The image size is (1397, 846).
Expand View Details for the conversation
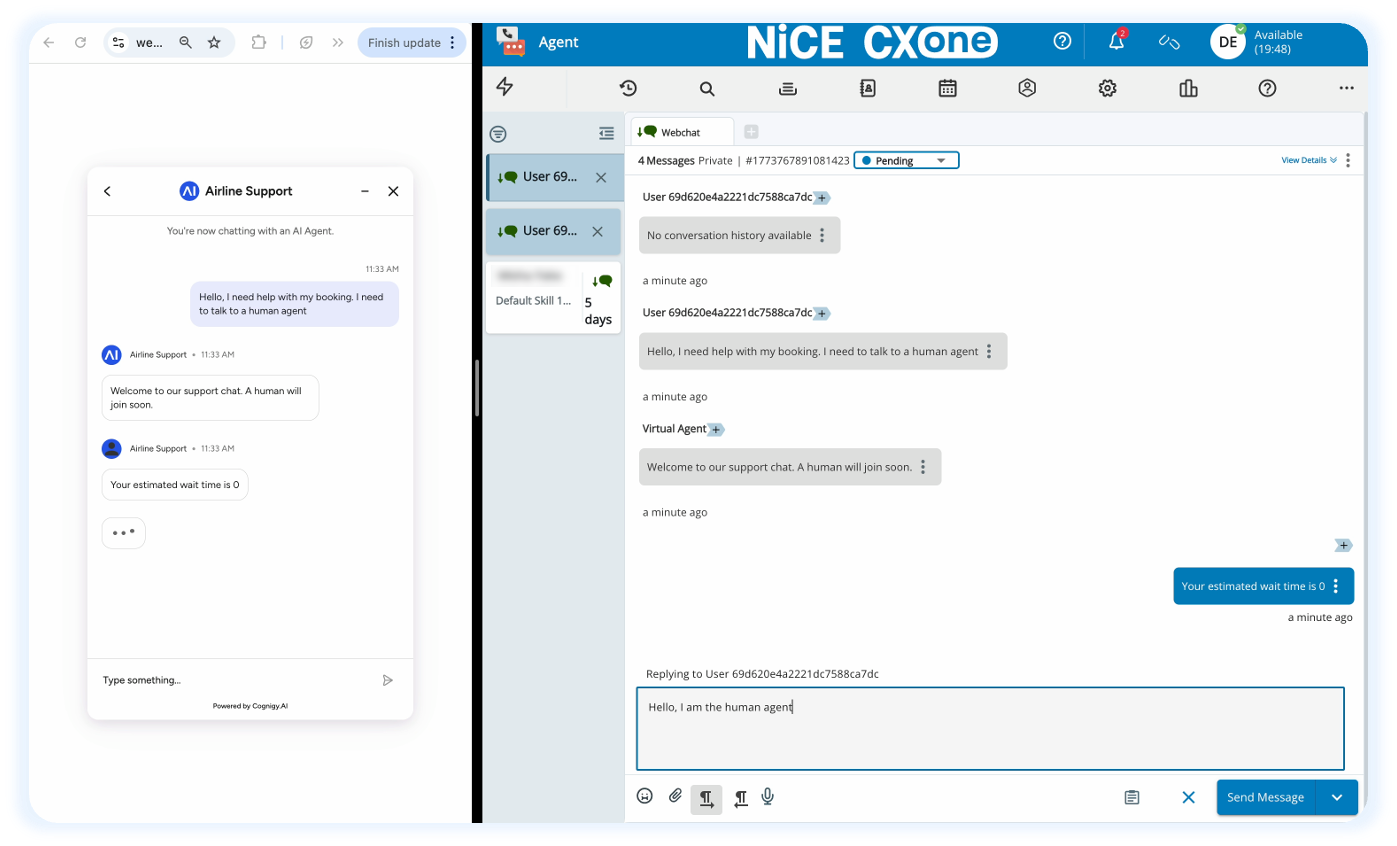(1308, 160)
